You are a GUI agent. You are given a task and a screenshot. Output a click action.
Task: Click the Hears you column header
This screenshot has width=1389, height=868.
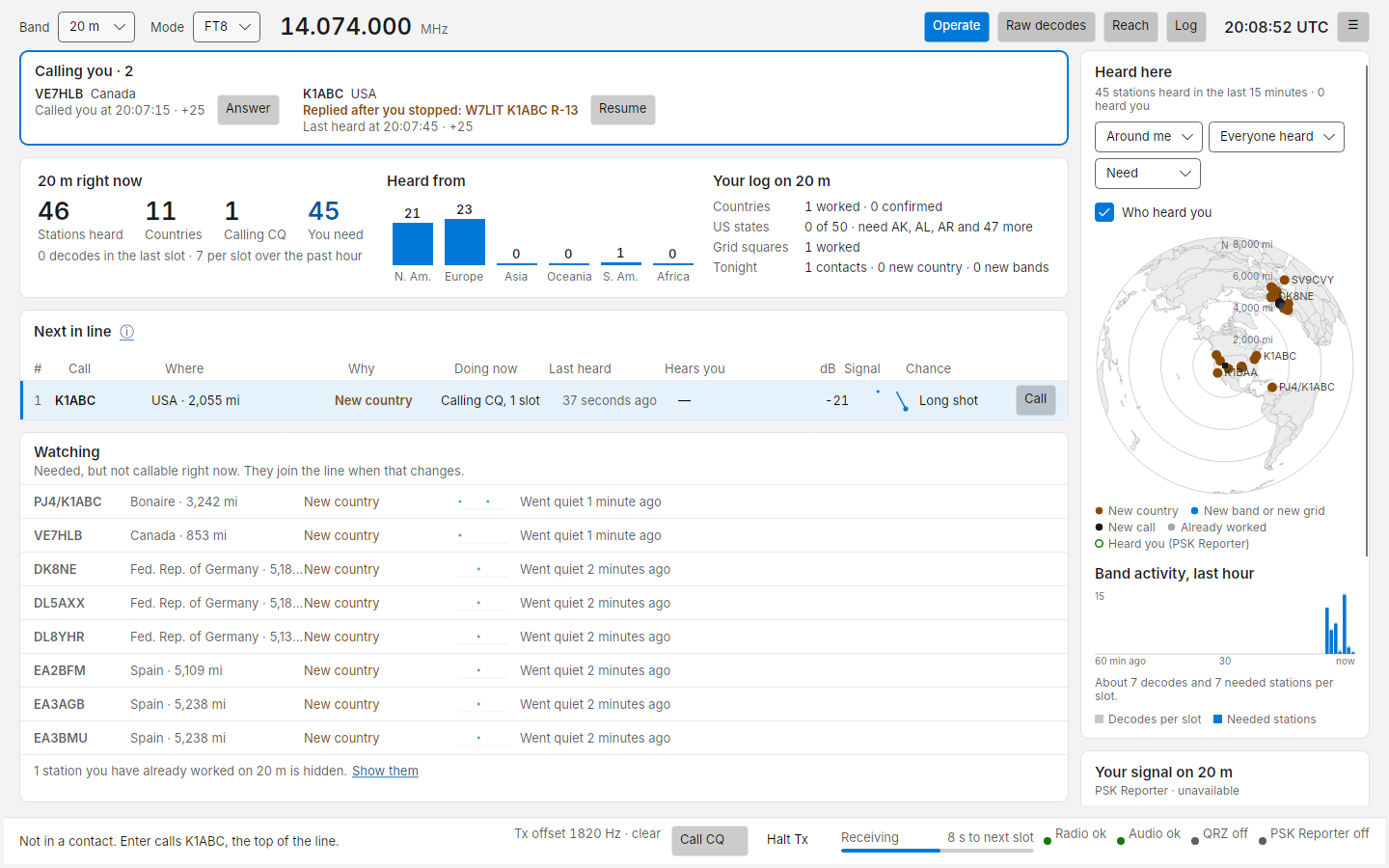694,368
